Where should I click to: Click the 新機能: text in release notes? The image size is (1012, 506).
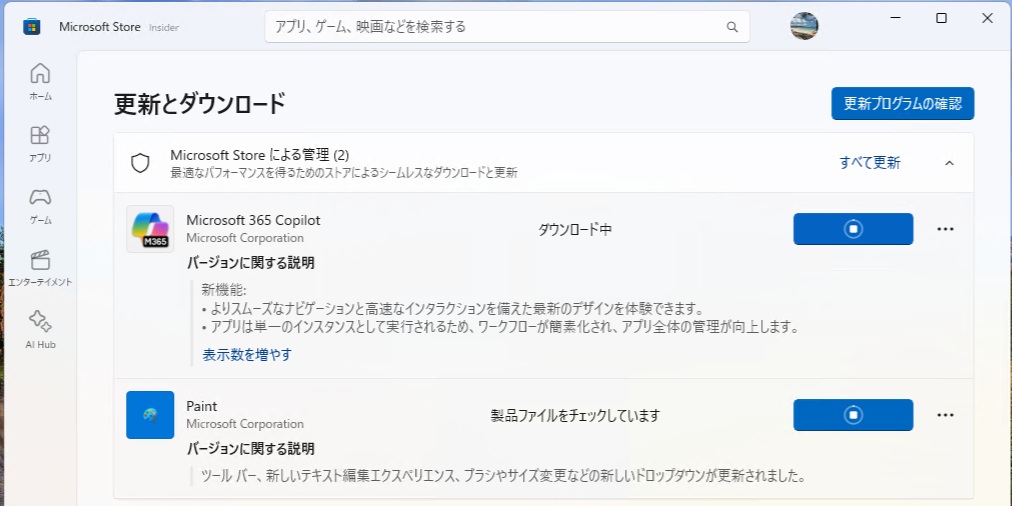[224, 290]
